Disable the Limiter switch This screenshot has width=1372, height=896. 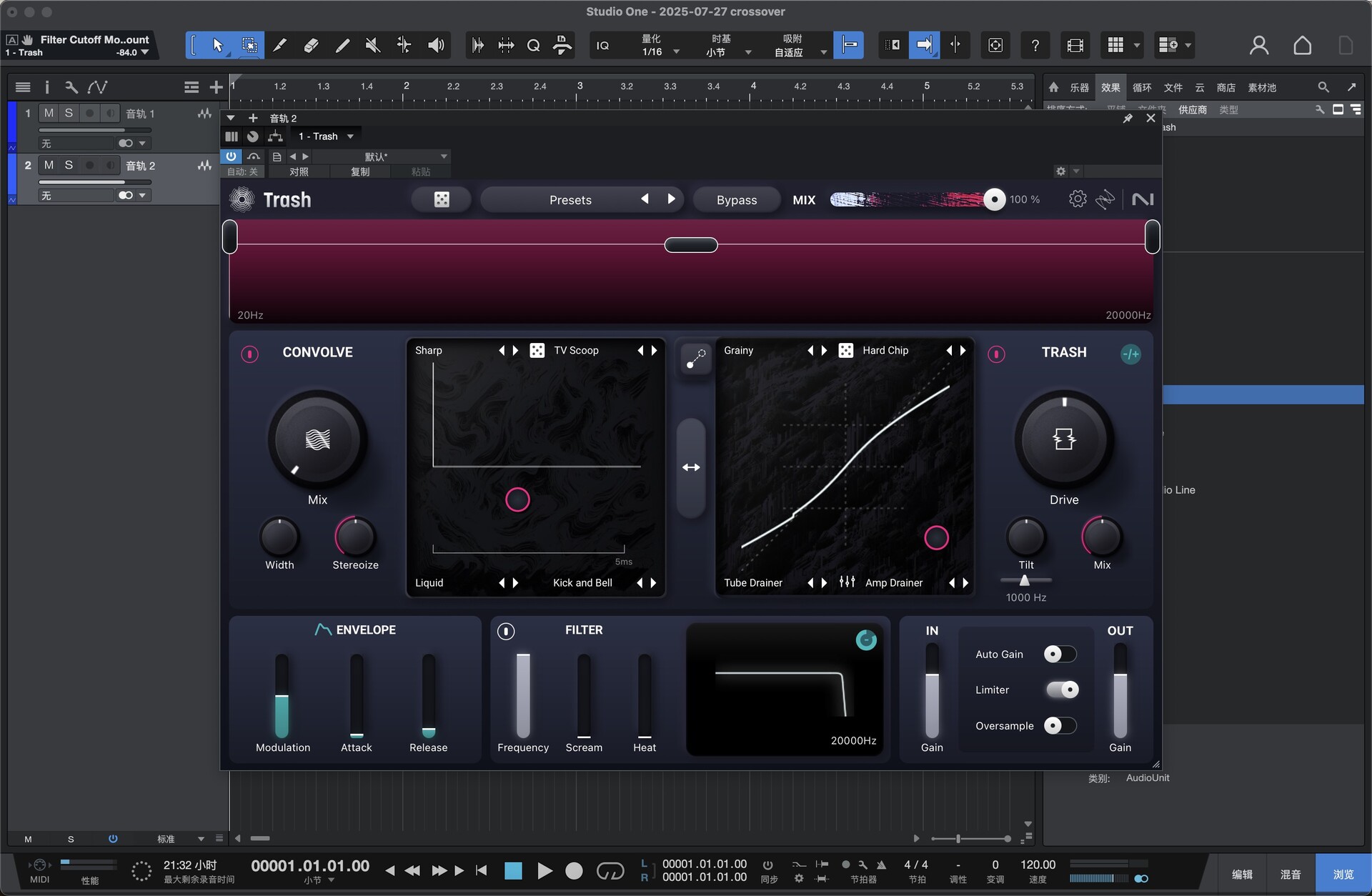[1063, 690]
